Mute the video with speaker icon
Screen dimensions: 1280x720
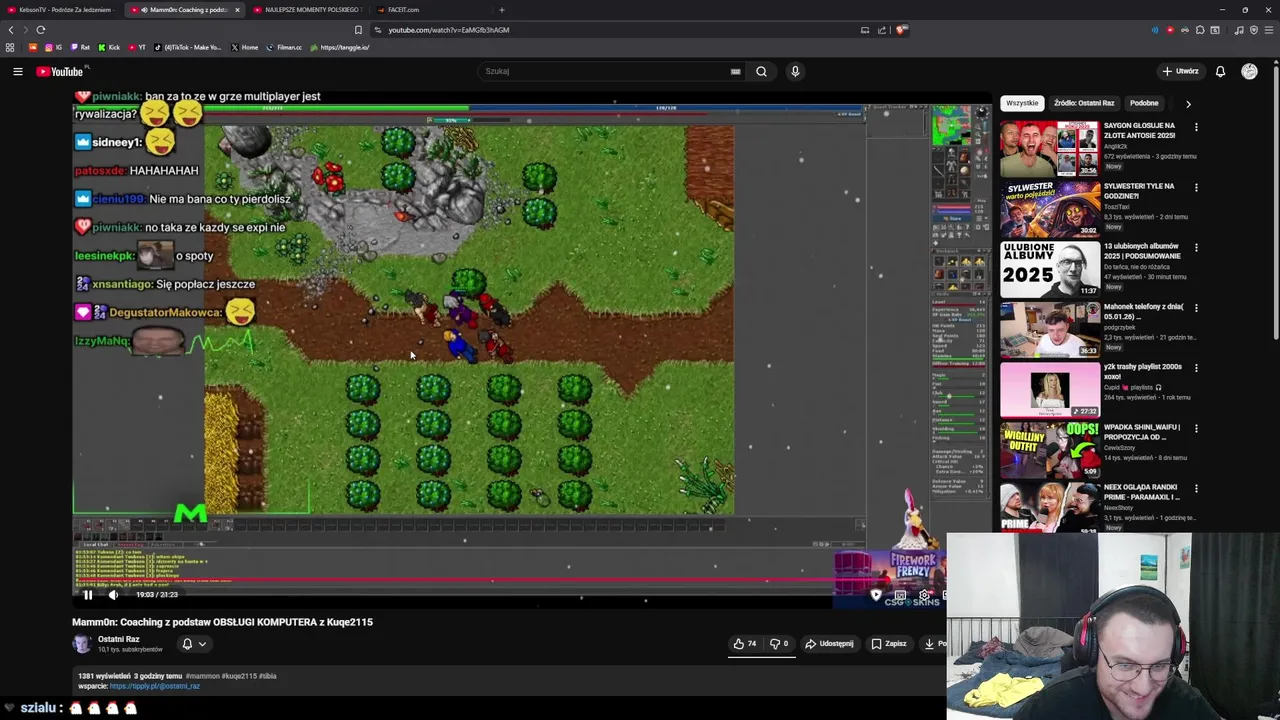pos(113,594)
